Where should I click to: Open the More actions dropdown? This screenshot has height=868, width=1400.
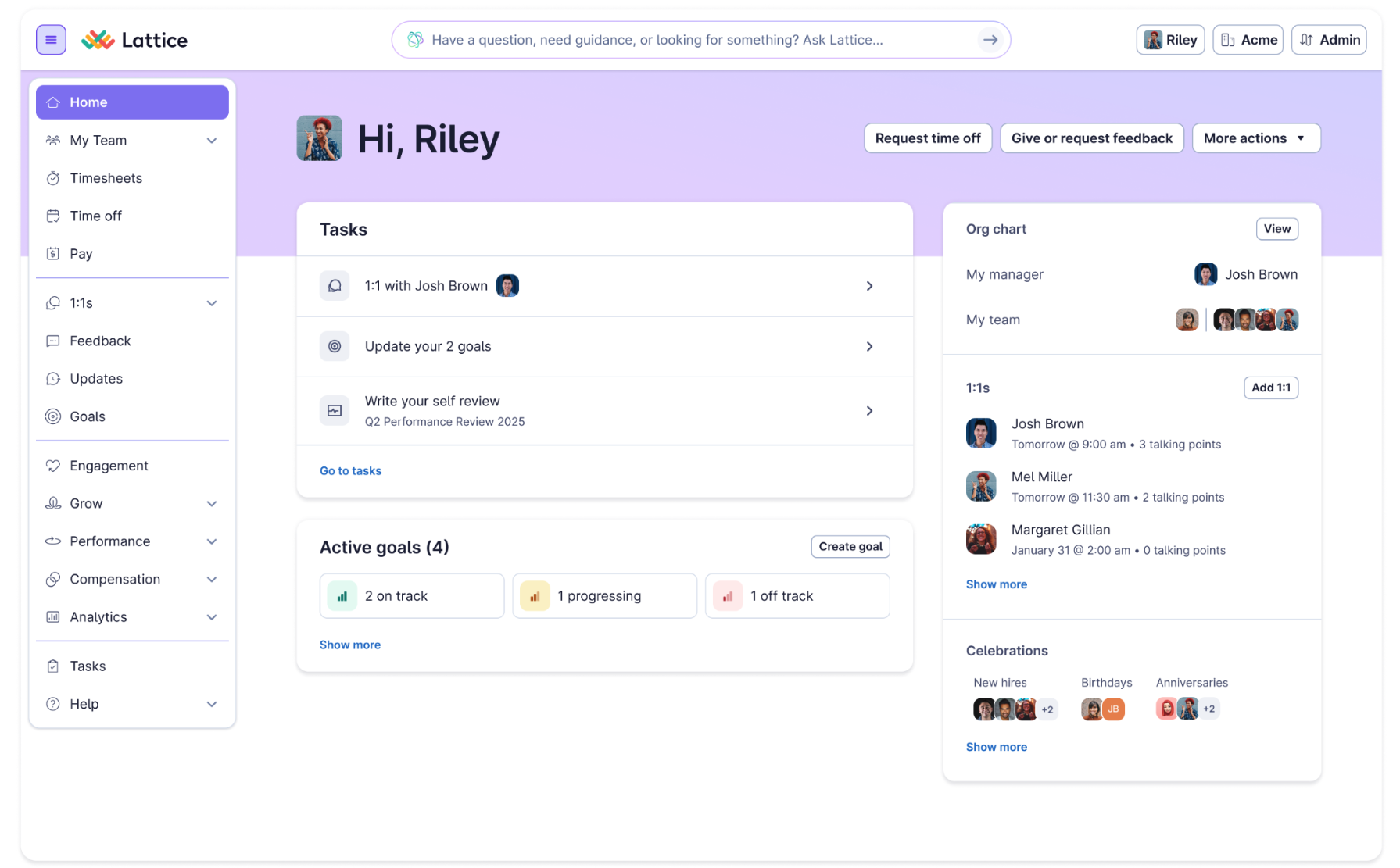[1256, 138]
